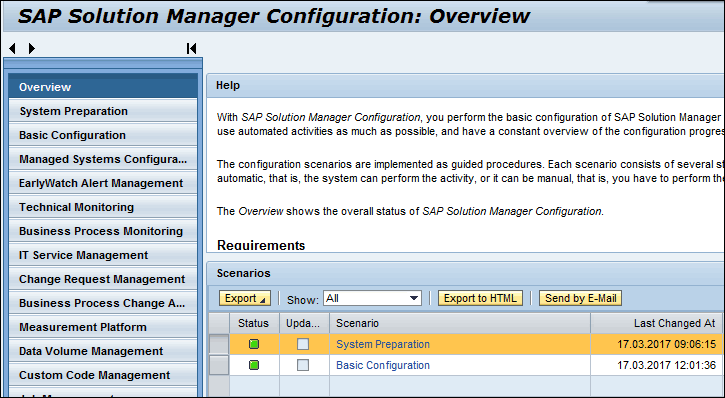Open the Basic Configuration scenario link

coord(383,365)
